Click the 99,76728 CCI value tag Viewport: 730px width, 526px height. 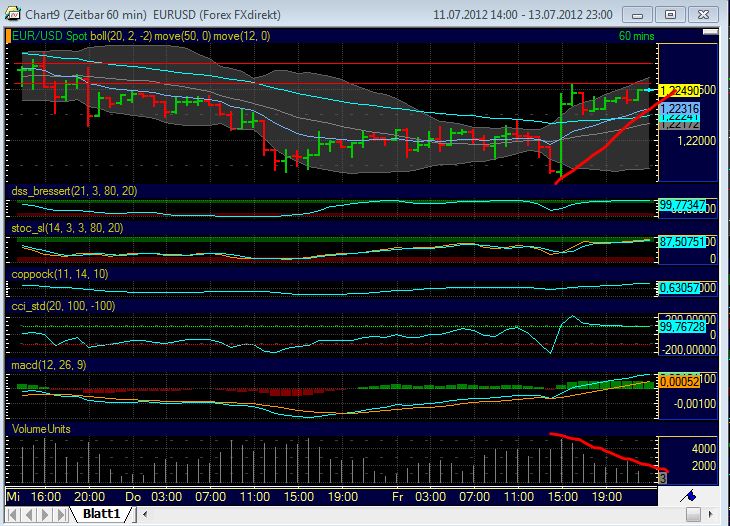click(x=682, y=327)
